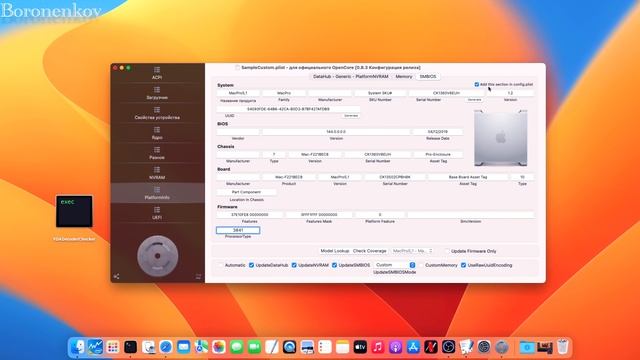
Task: Toggle checkbox beside SampleCustom.plist title
Action: pyautogui.click(x=237, y=67)
